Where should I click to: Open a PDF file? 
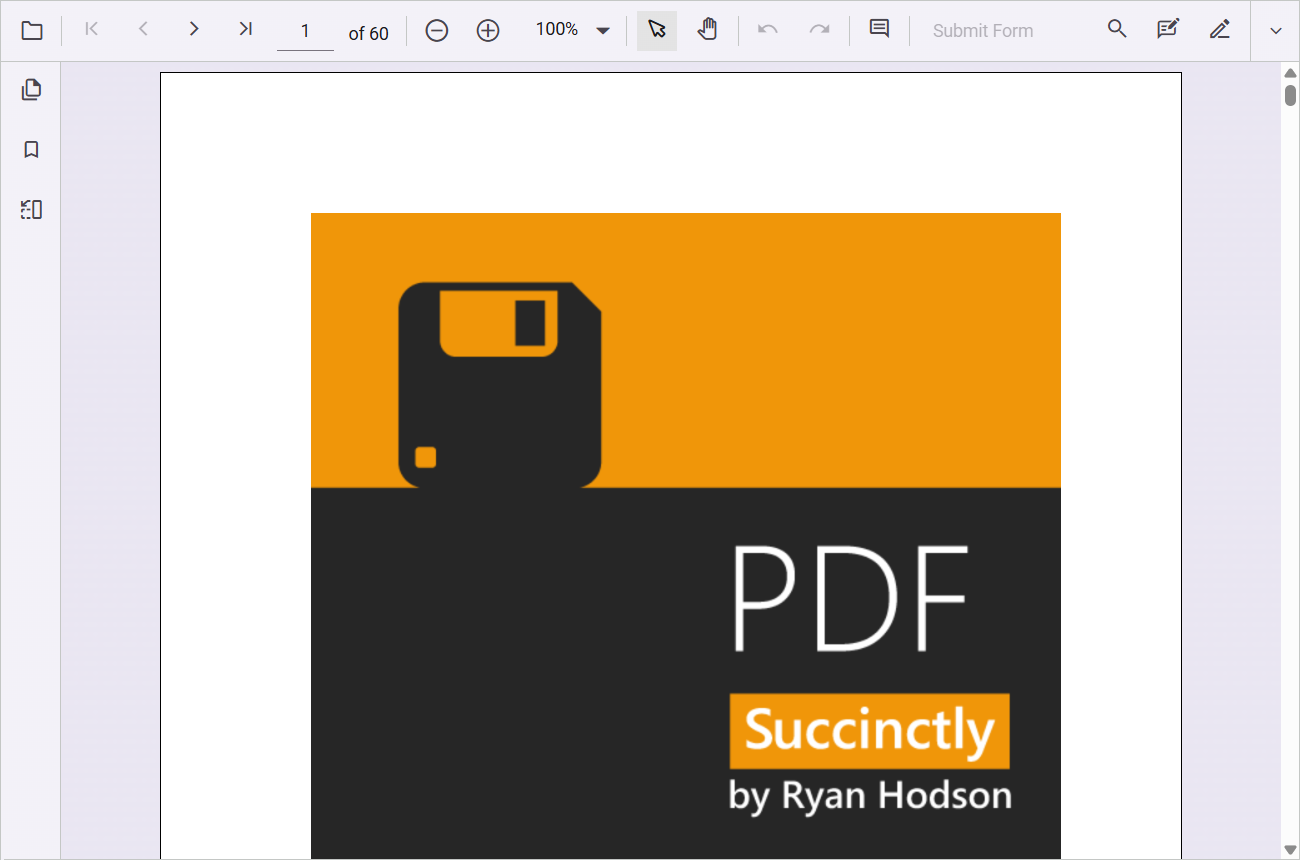tap(31, 30)
